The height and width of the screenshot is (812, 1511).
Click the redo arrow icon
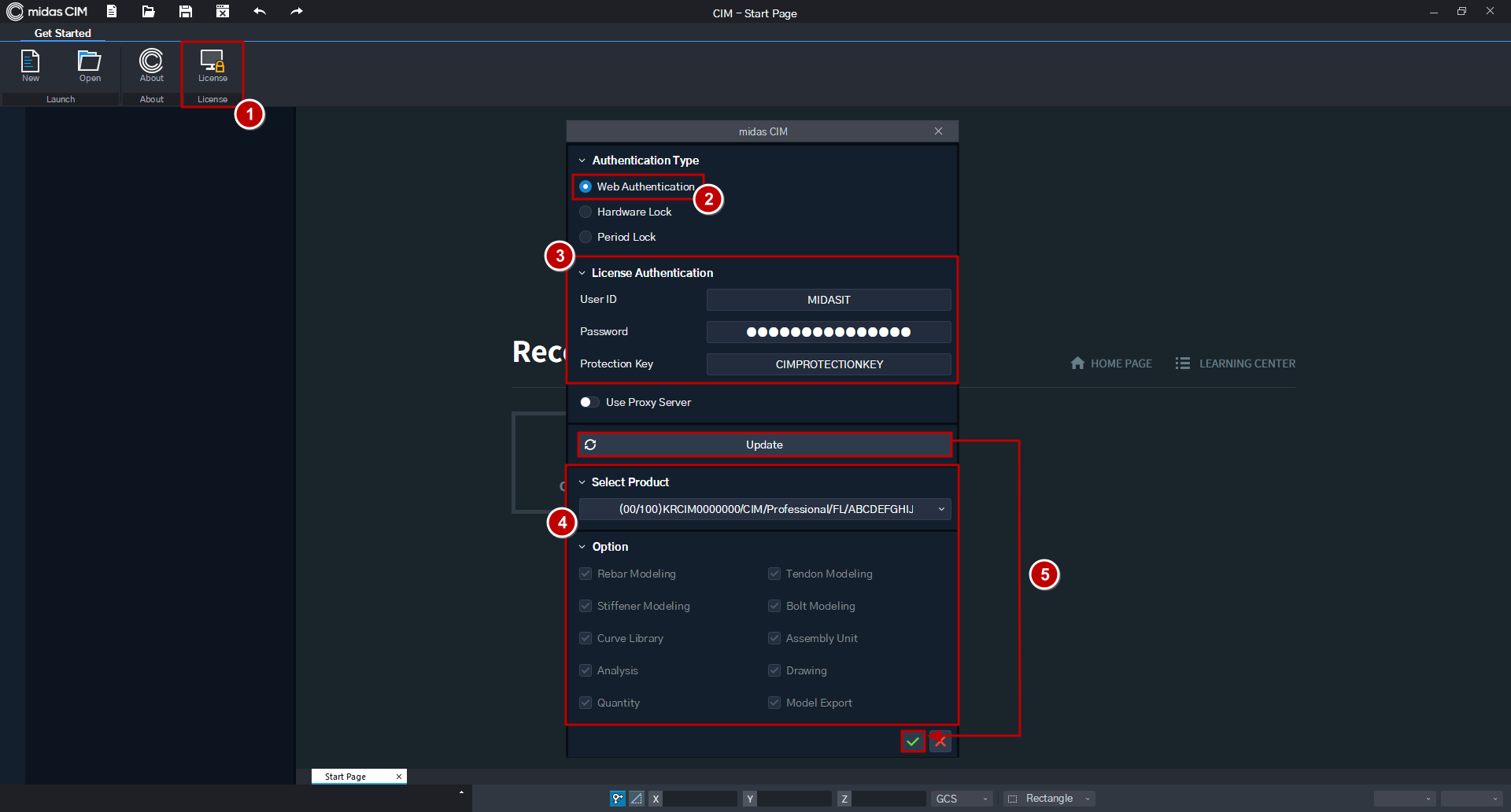(x=296, y=11)
